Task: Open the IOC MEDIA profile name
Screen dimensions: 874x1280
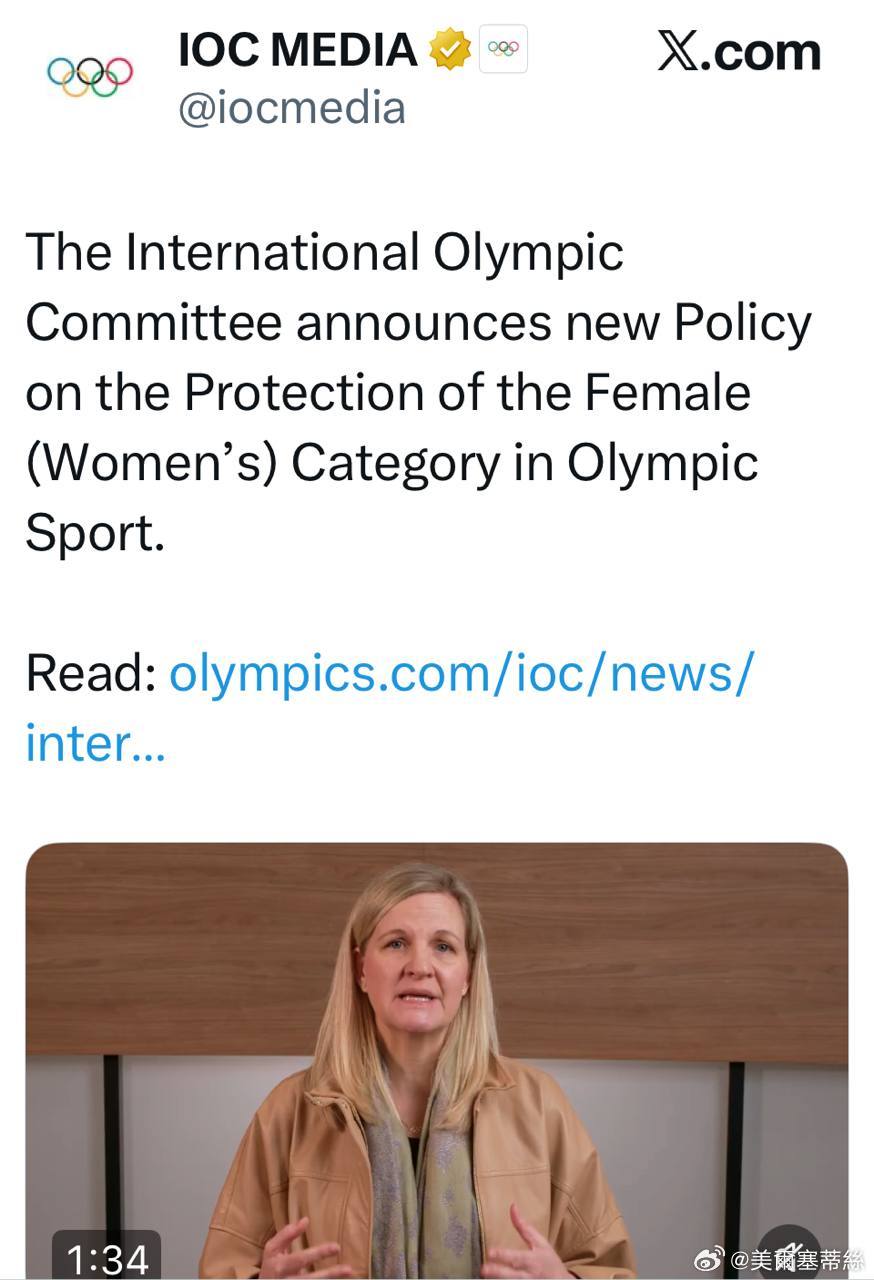Action: click(297, 50)
